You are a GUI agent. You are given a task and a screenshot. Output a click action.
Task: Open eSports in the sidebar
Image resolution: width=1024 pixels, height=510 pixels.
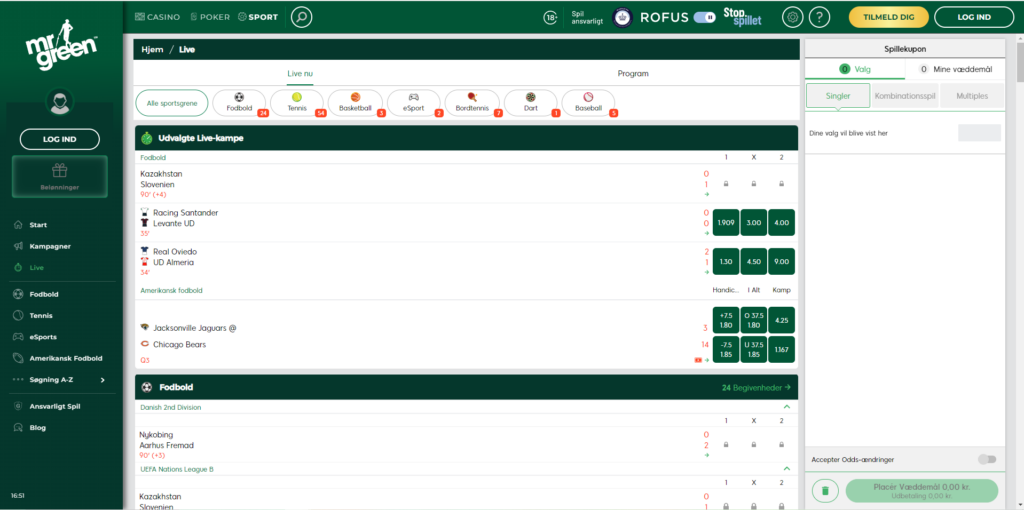coord(42,337)
